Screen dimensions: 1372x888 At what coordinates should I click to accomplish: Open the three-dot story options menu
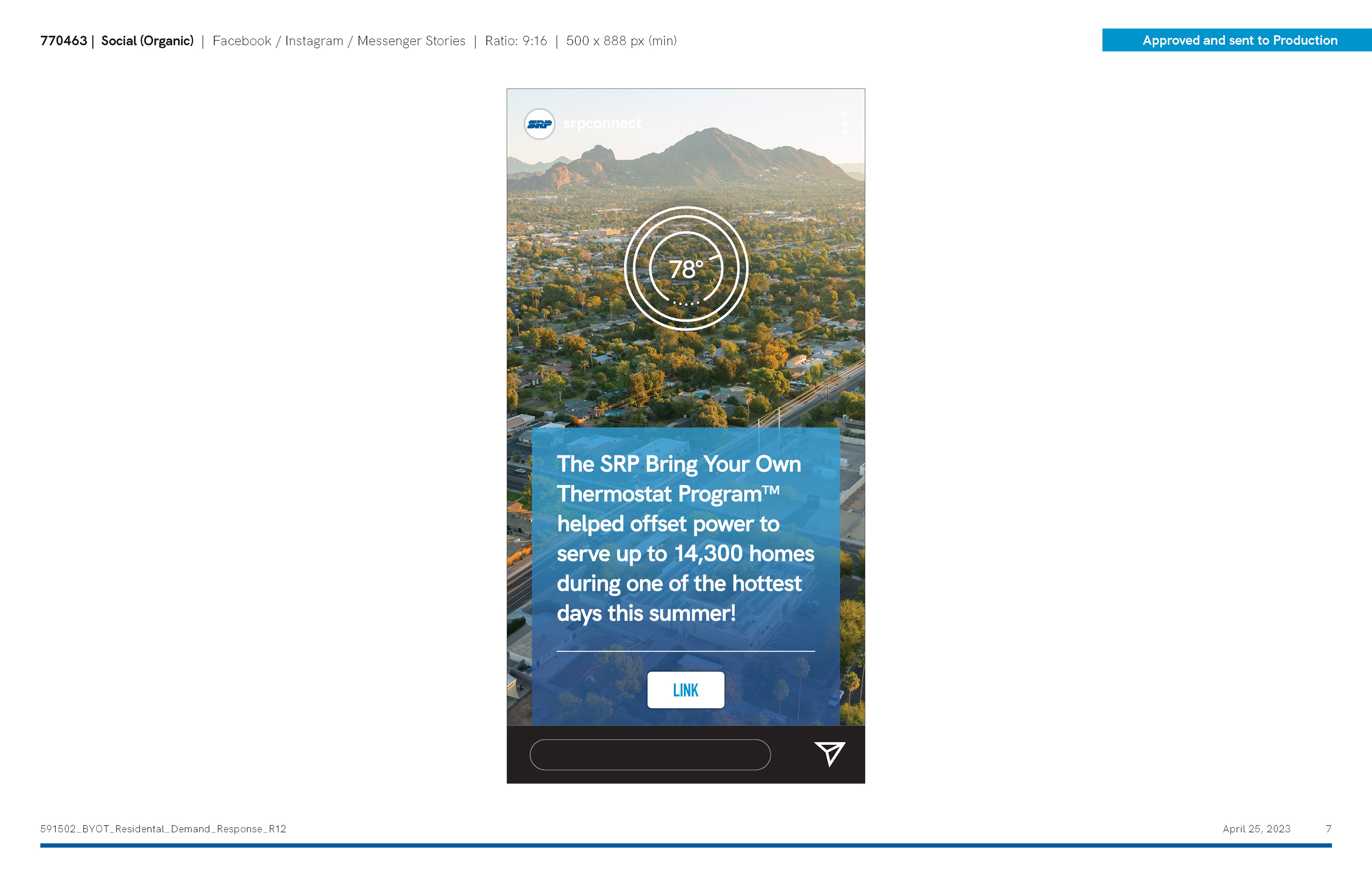845,123
